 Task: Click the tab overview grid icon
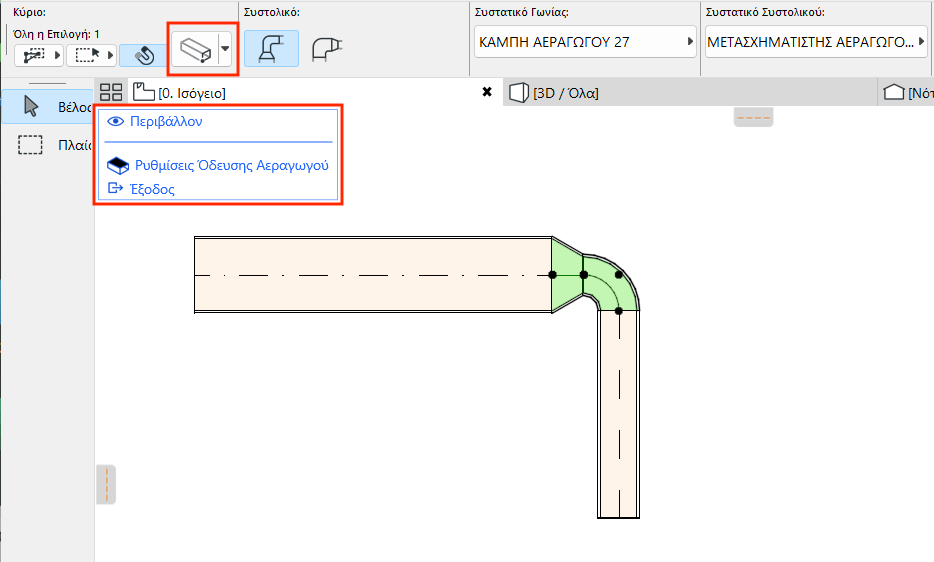tap(111, 92)
